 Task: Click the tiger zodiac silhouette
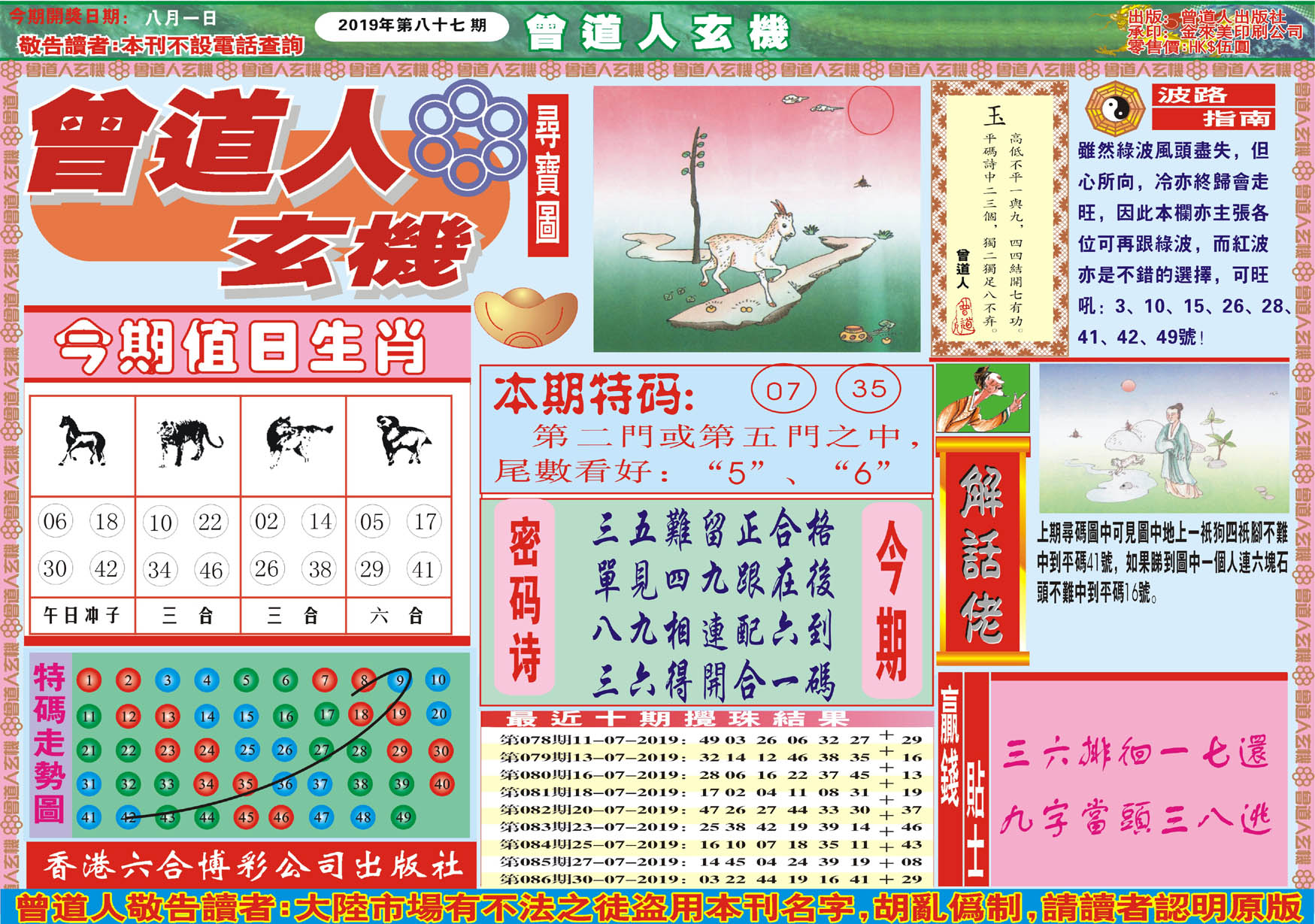tap(188, 442)
